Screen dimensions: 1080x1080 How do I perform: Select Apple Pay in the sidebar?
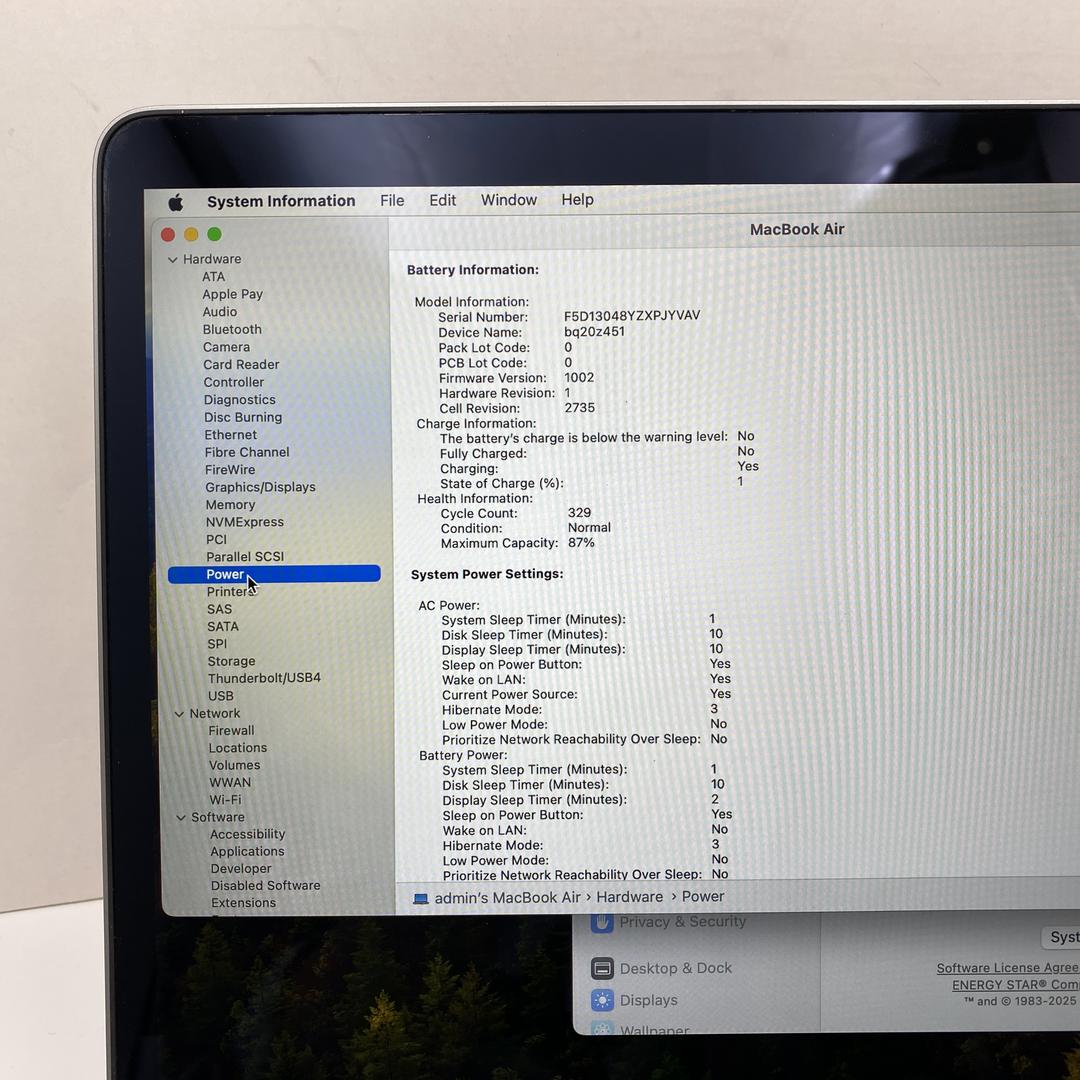click(x=232, y=294)
